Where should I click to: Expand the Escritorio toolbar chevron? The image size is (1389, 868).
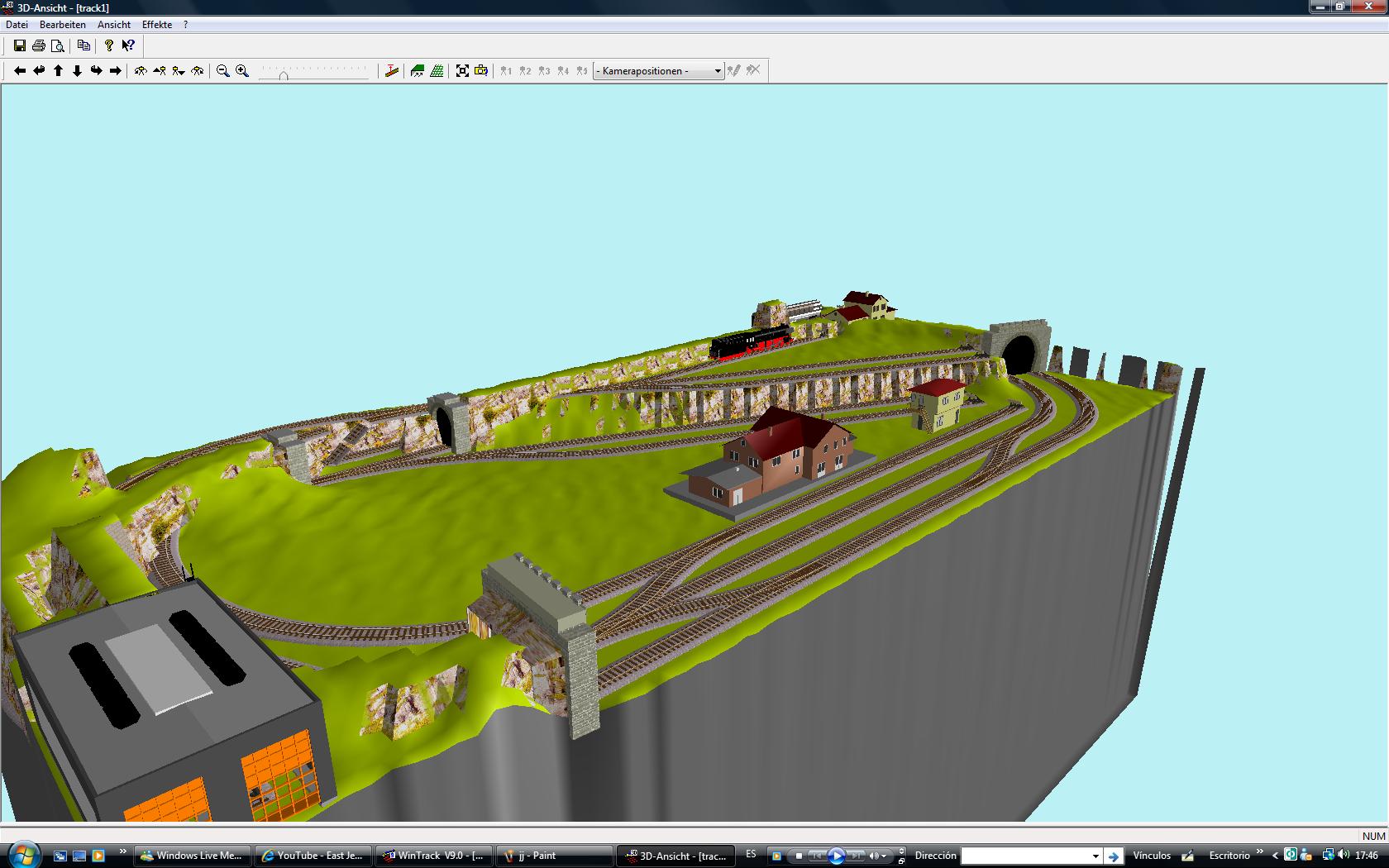coord(1260,852)
